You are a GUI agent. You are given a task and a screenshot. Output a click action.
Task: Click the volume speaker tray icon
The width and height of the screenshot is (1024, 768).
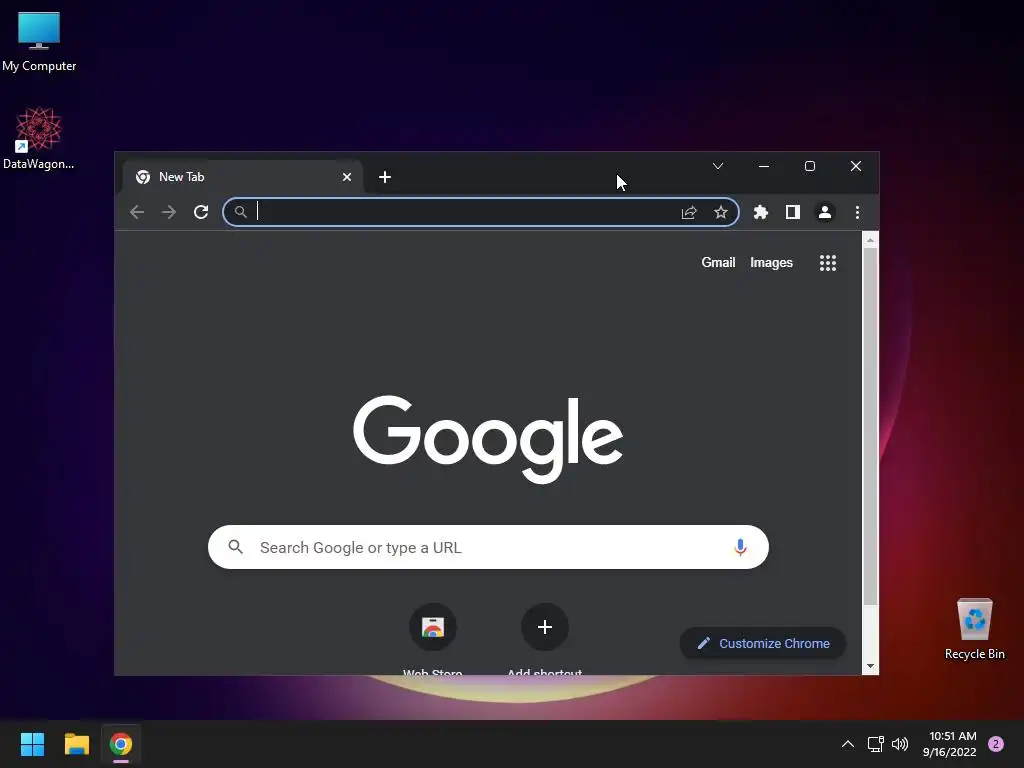900,744
